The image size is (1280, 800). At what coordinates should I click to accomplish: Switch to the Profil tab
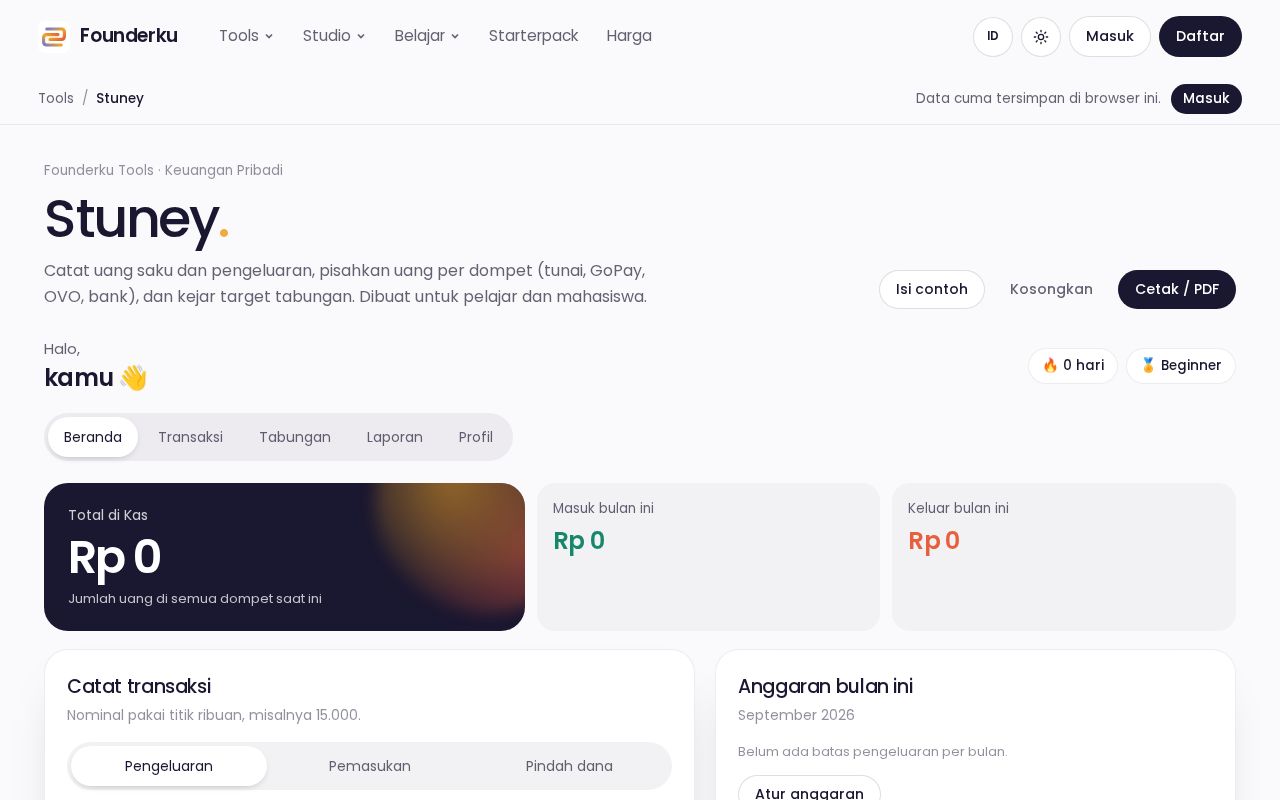(476, 437)
